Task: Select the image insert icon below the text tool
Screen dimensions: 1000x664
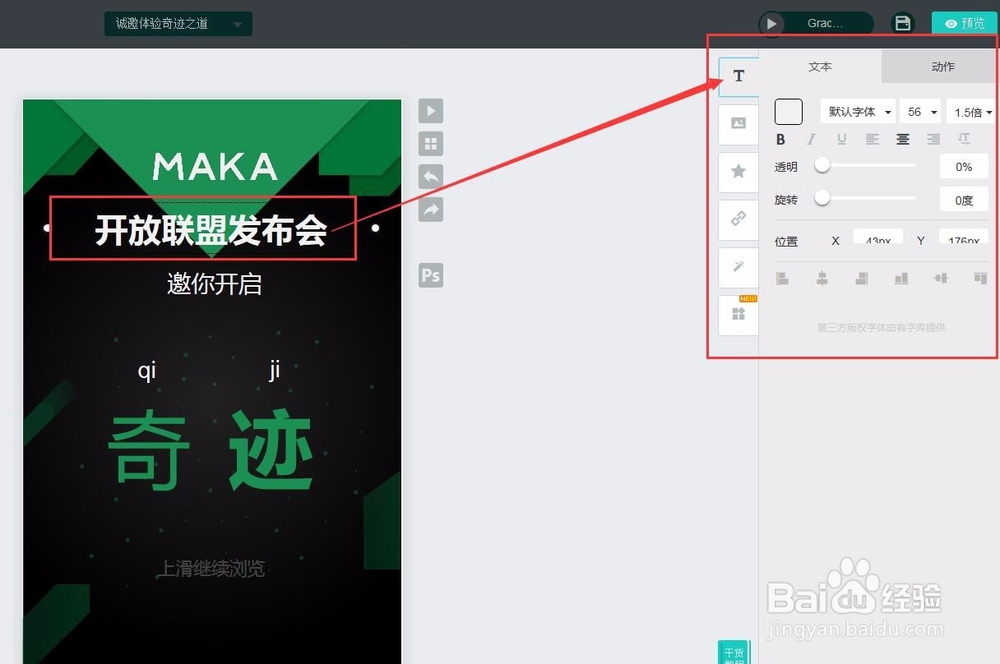Action: [738, 124]
